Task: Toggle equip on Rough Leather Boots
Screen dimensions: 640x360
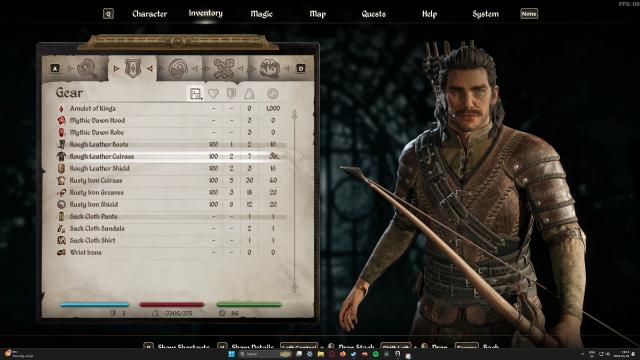Action: [171, 144]
